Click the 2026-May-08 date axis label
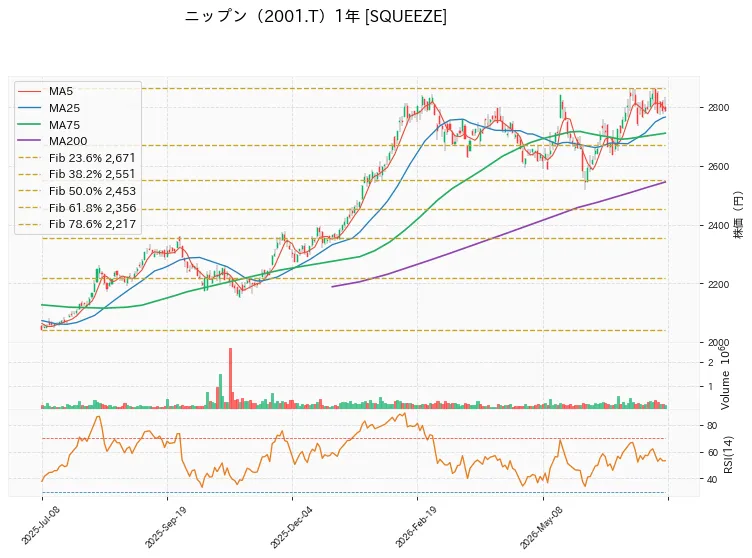Screen dimensions: 752x558 click(x=541, y=527)
